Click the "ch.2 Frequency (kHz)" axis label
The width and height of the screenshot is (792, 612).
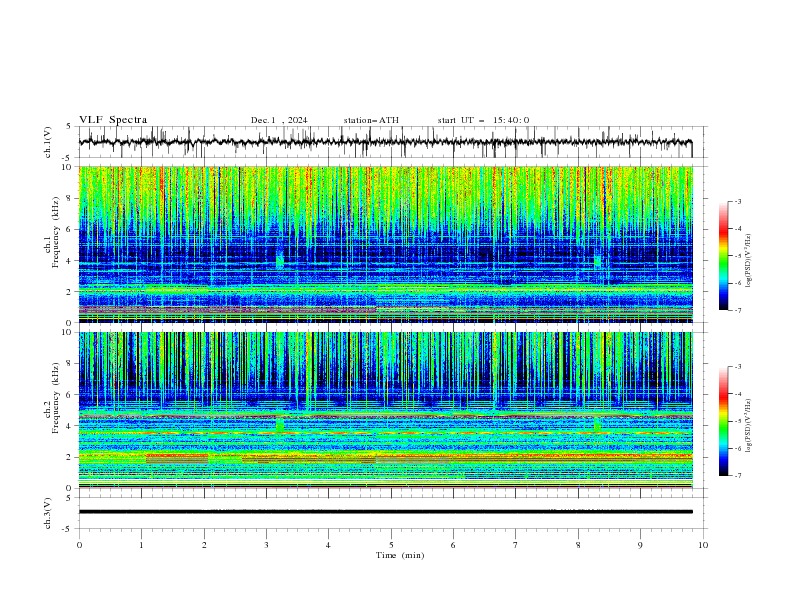(x=52, y=398)
